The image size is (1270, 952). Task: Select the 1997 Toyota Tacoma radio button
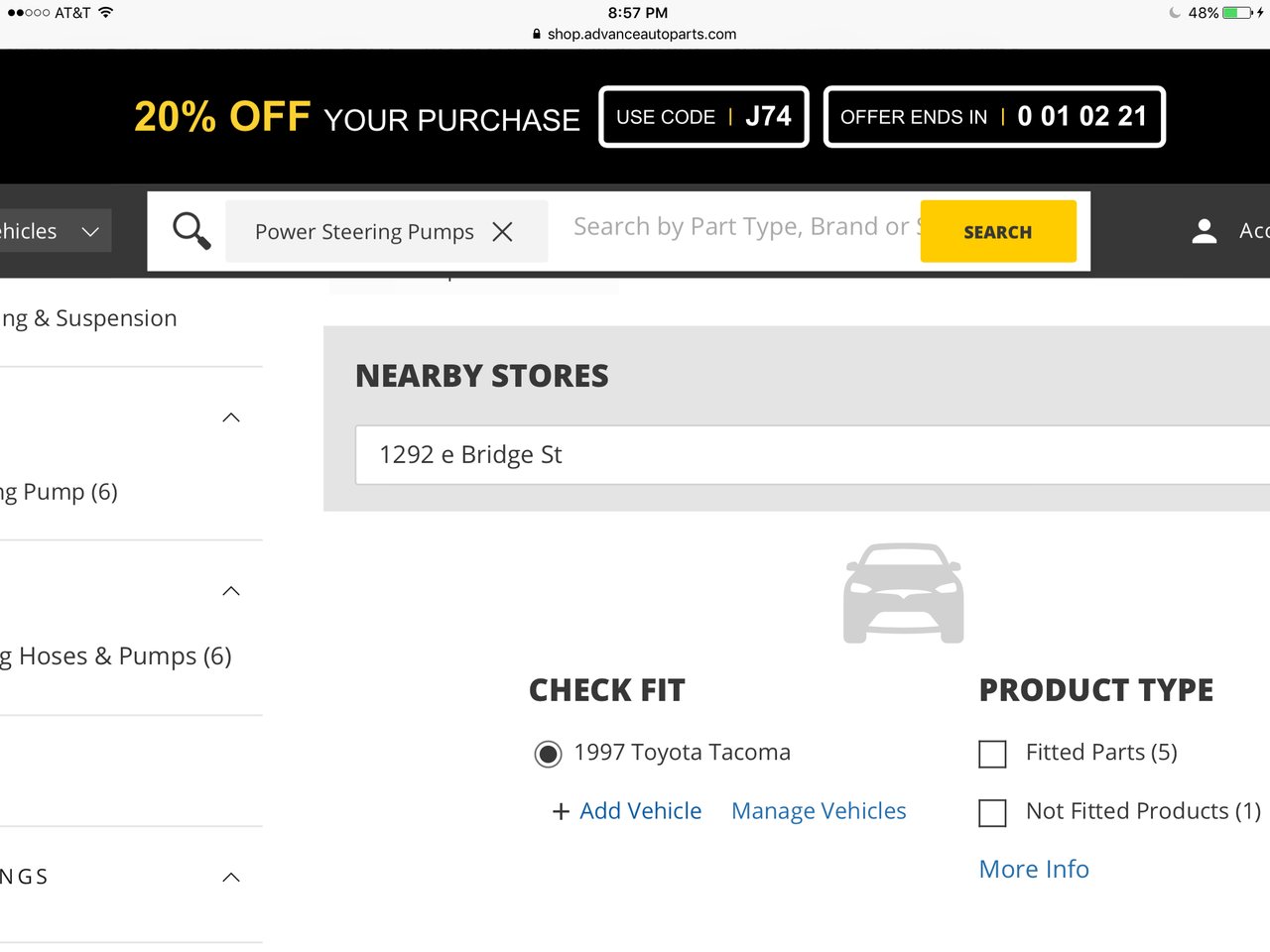tap(548, 754)
